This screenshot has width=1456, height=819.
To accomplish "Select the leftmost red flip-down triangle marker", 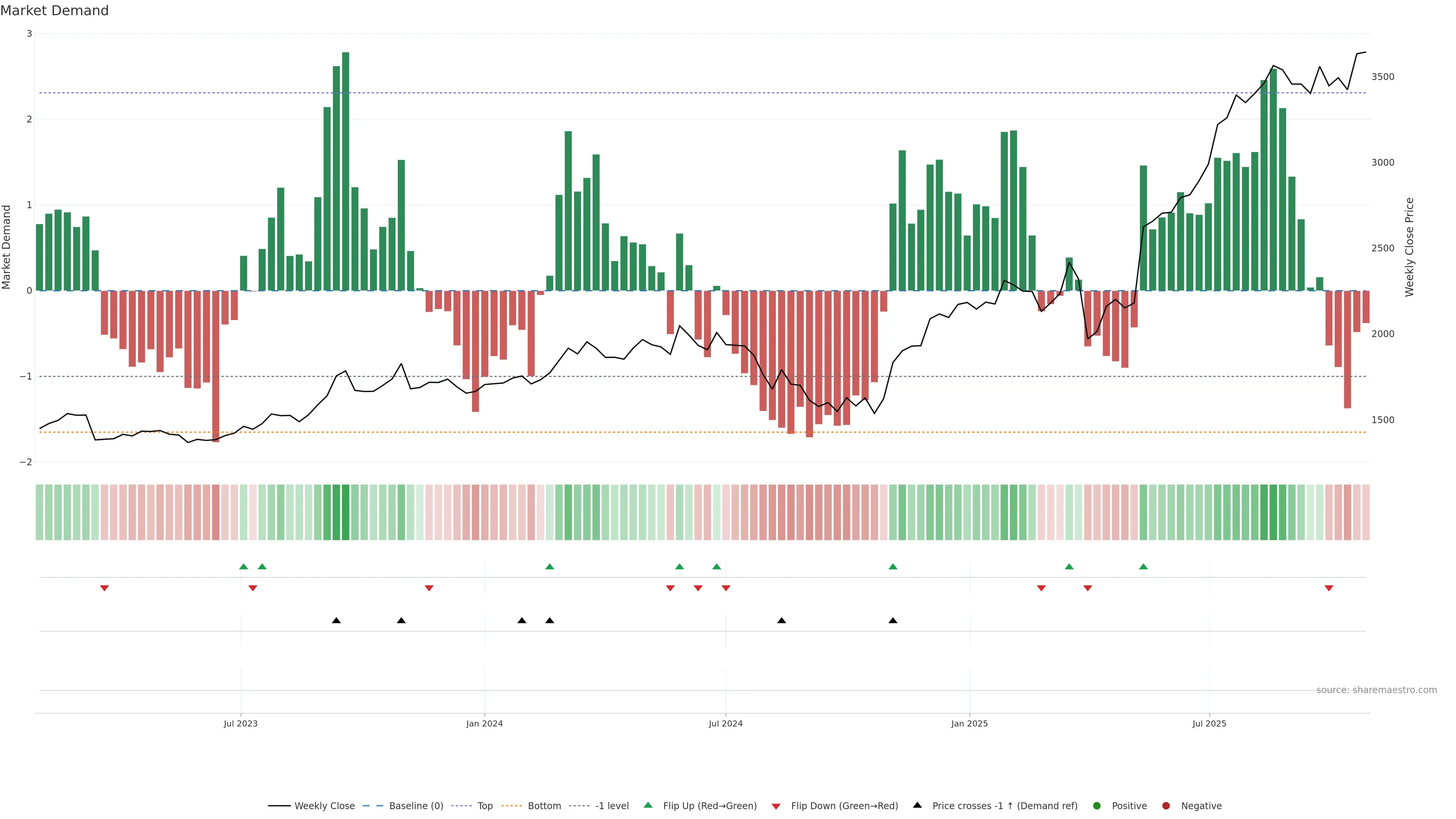I will 104,588.
